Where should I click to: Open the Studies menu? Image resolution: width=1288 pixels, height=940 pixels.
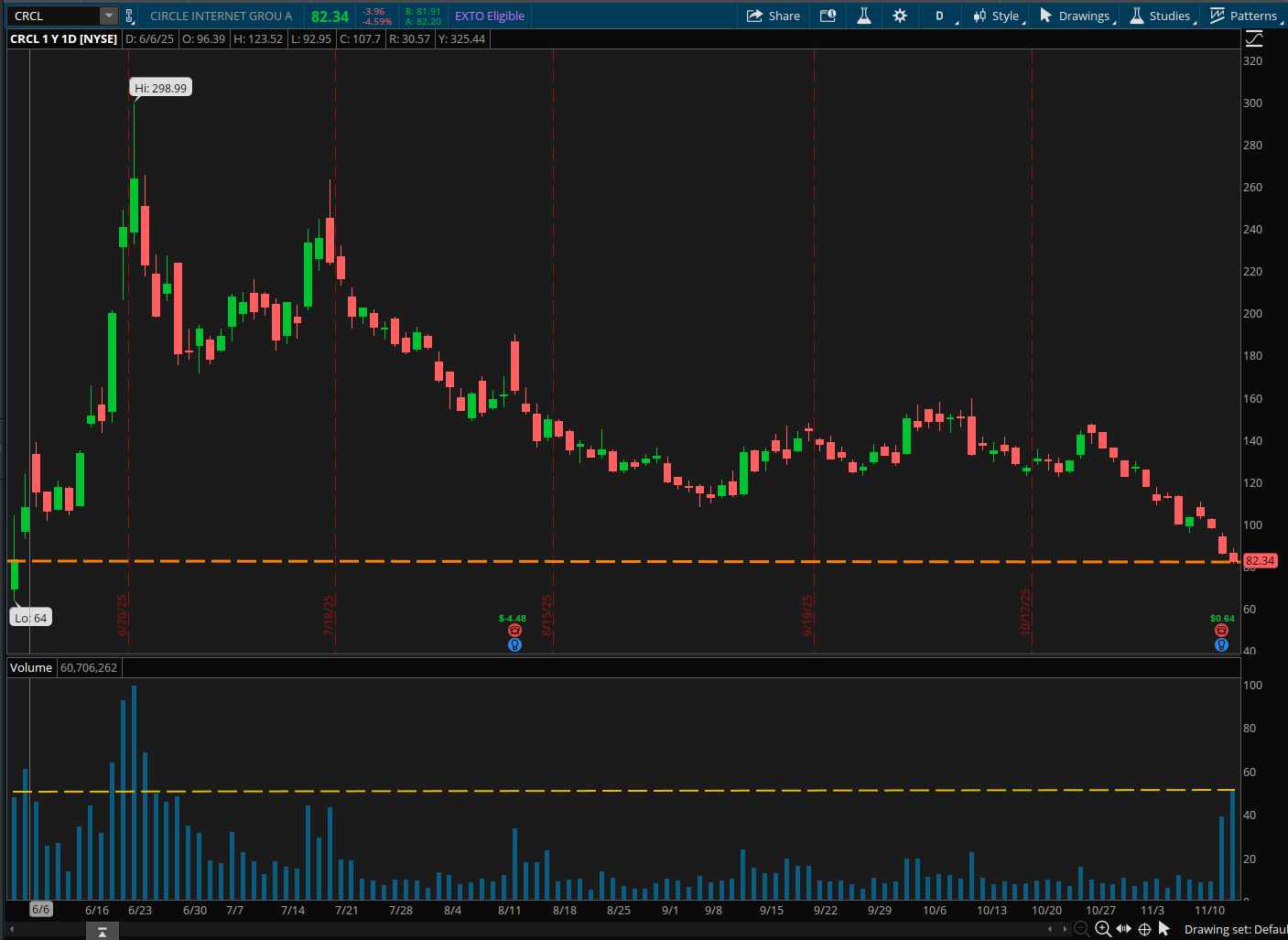click(1162, 16)
